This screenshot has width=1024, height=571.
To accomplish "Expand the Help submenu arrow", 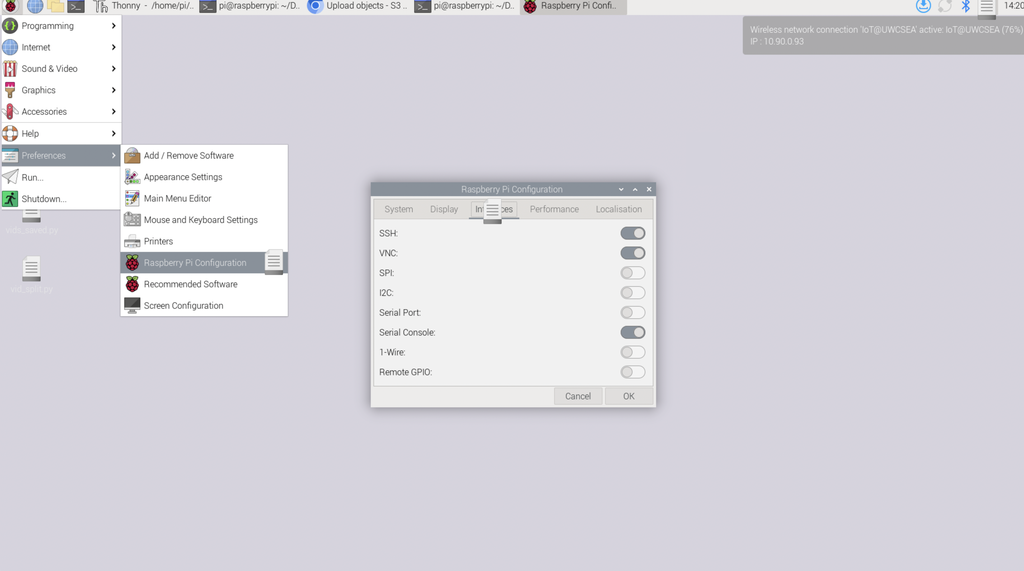I will [114, 133].
